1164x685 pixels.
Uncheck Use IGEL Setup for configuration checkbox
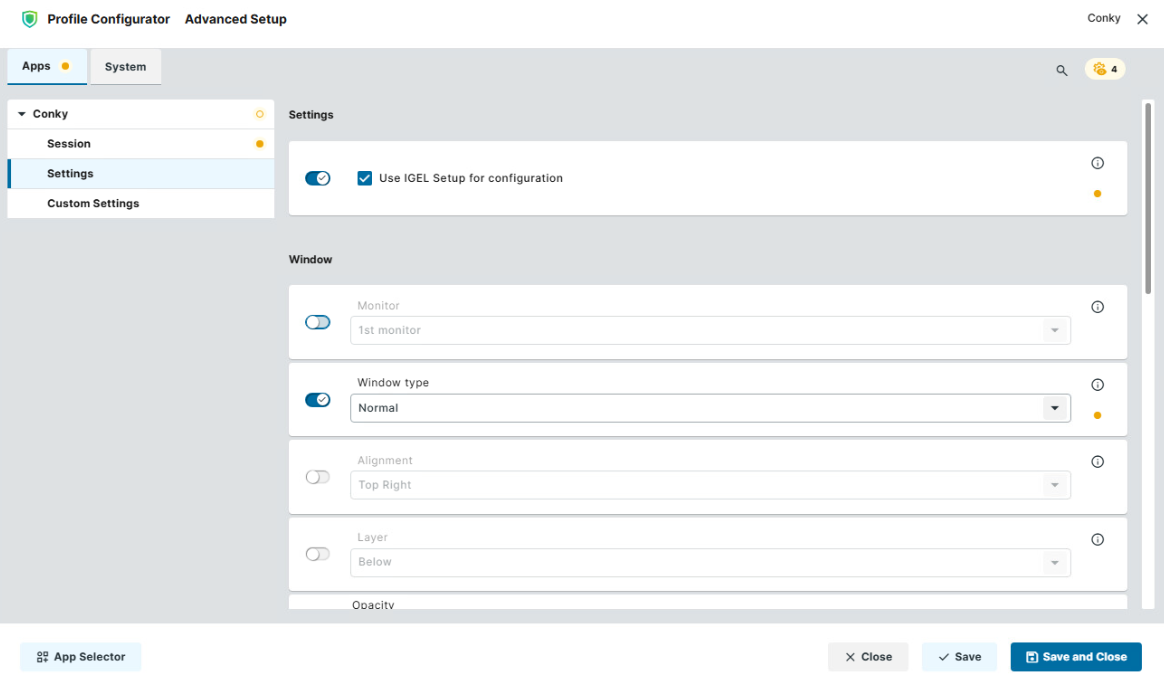pyautogui.click(x=364, y=178)
